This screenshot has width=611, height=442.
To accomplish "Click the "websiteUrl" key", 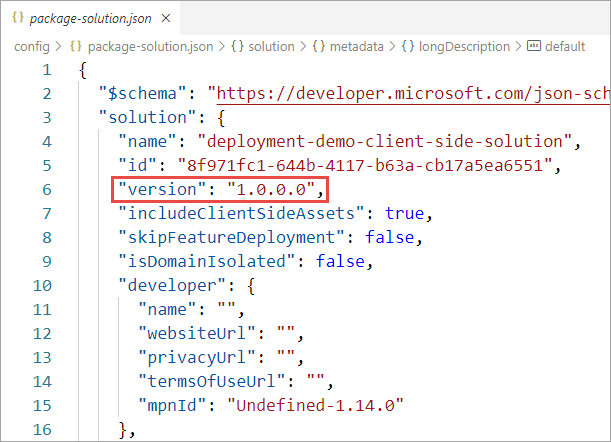I will [197, 334].
